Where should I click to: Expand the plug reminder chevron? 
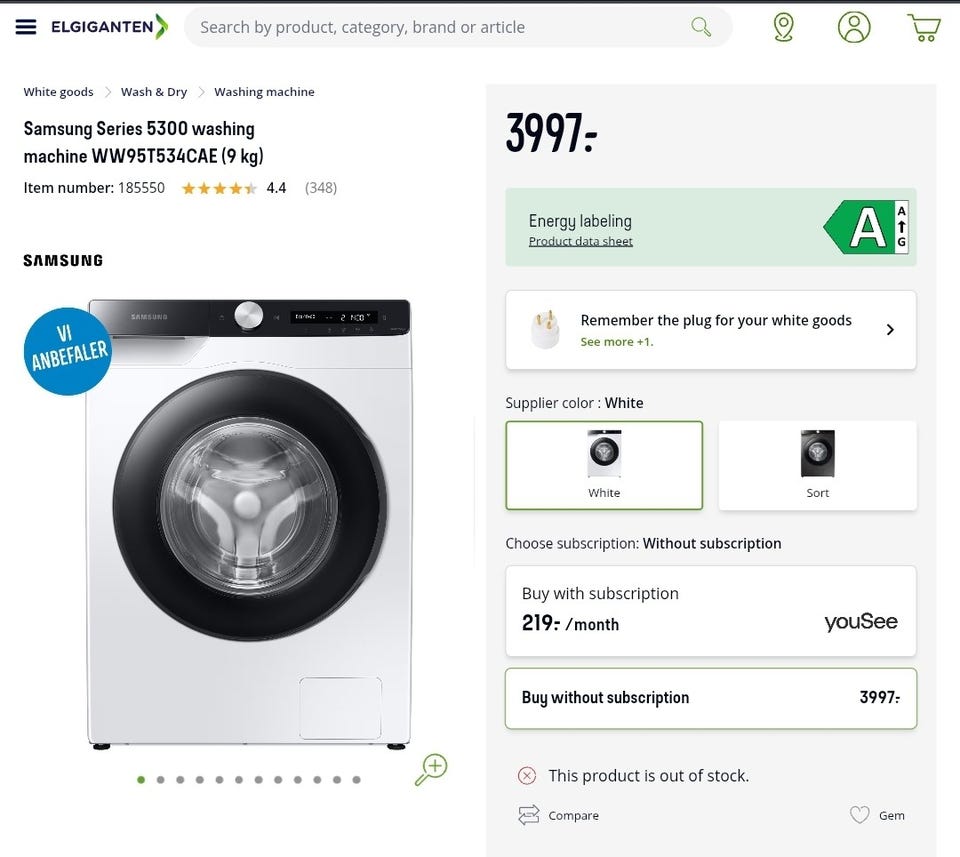point(890,330)
